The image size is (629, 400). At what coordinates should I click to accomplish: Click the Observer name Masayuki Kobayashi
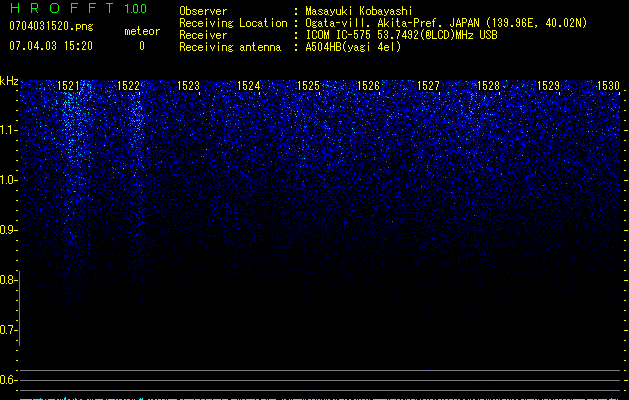pyautogui.click(x=359, y=11)
